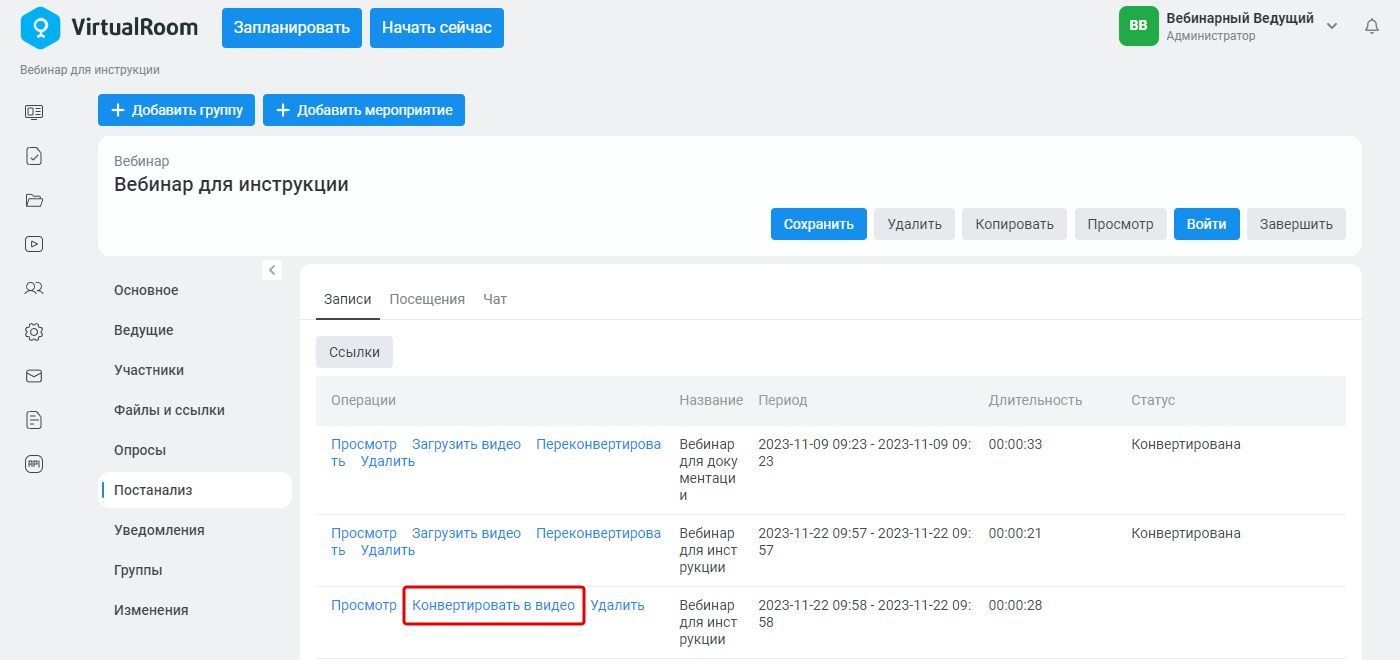
Task: Switch to the Посещения tab
Action: point(427,299)
